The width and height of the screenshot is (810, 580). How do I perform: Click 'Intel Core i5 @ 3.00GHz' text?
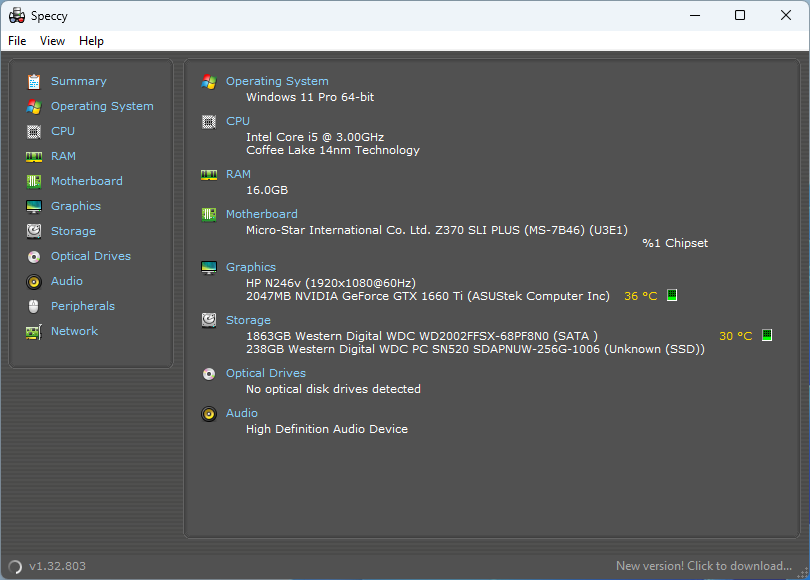pyautogui.click(x=315, y=137)
